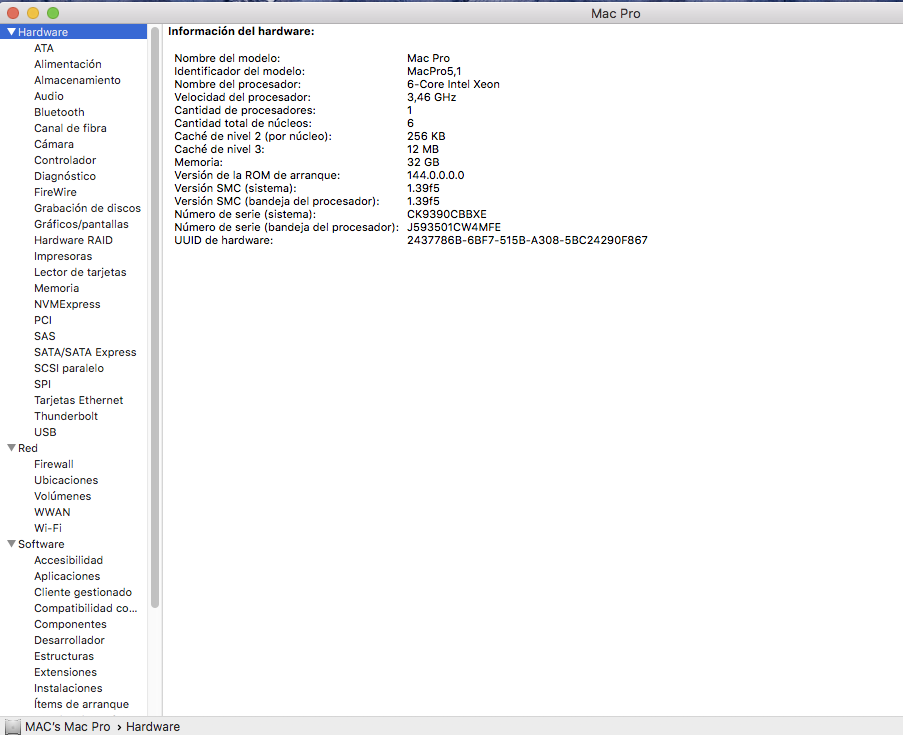The width and height of the screenshot is (903, 735).
Task: Select SAS in sidebar
Action: [x=44, y=336]
